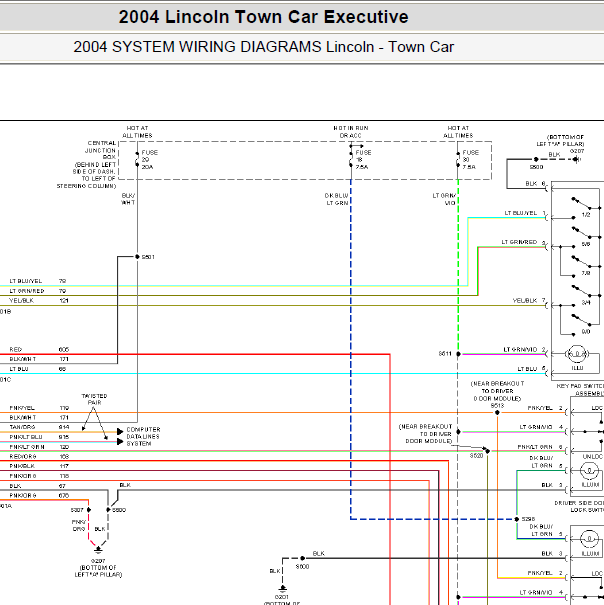Click the 'LT GRN/VIO' label under Fuse 30
This screenshot has width=604, height=605.
pyautogui.click(x=444, y=199)
